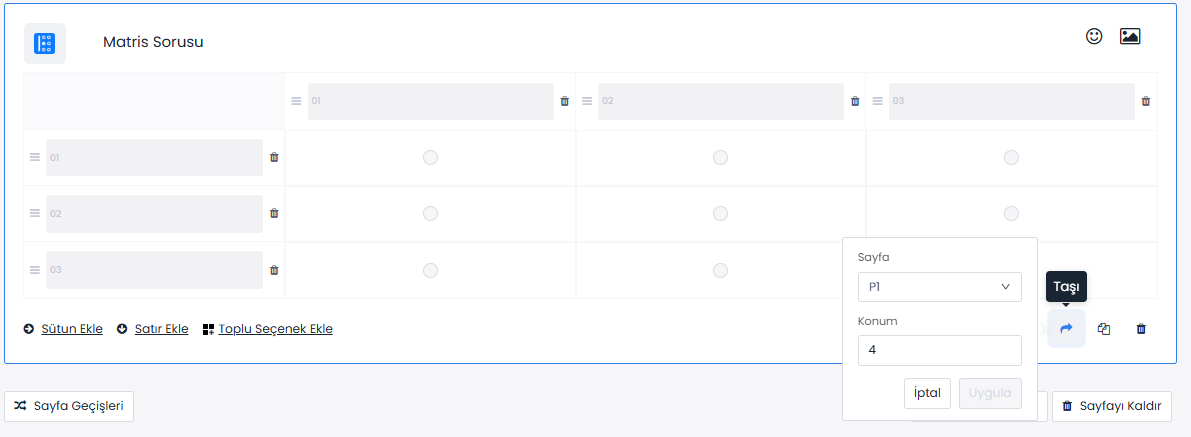1191x437 pixels.
Task: Delete column 03 with trash icon
Action: [x=1146, y=101]
